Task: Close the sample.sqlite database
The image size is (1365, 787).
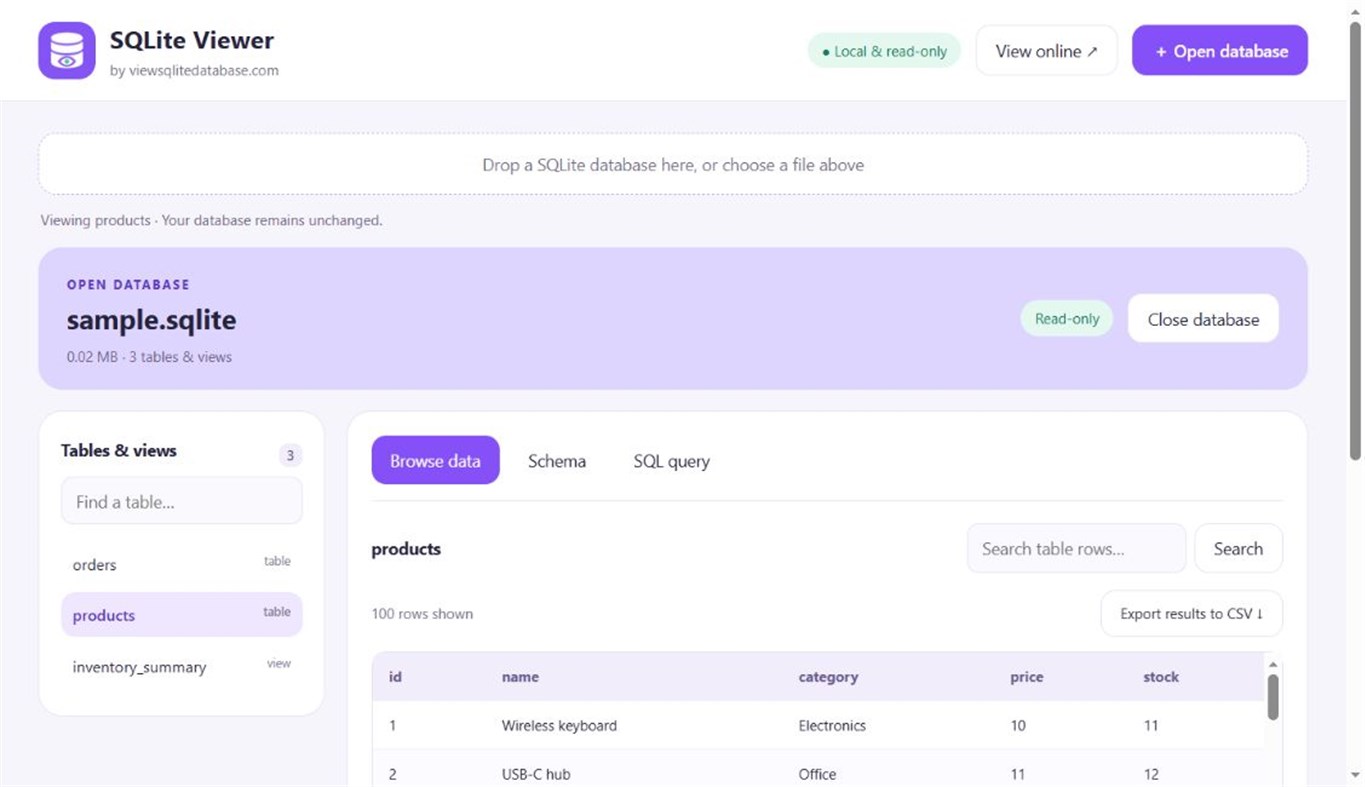Action: [1203, 319]
